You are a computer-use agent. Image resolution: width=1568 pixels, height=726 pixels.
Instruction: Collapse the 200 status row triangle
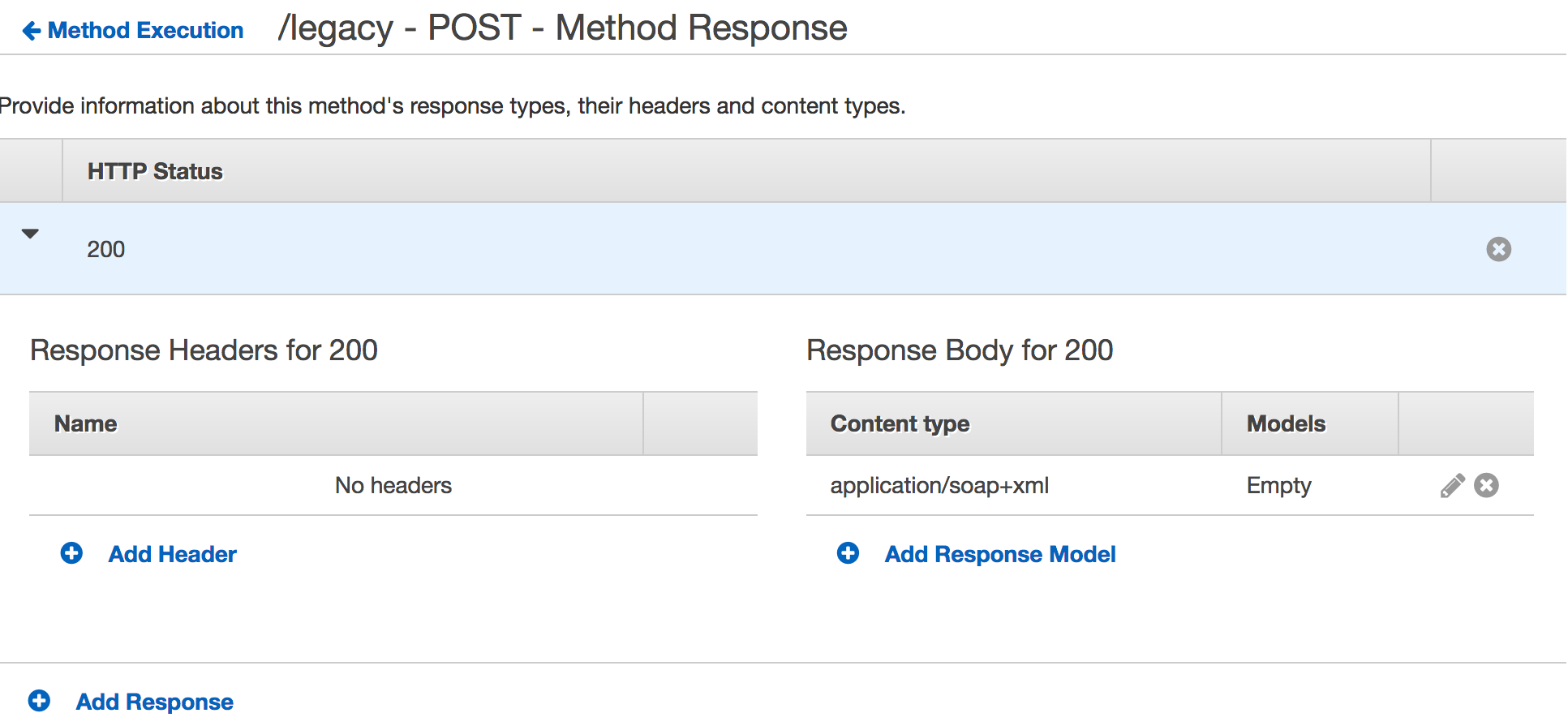click(x=30, y=234)
